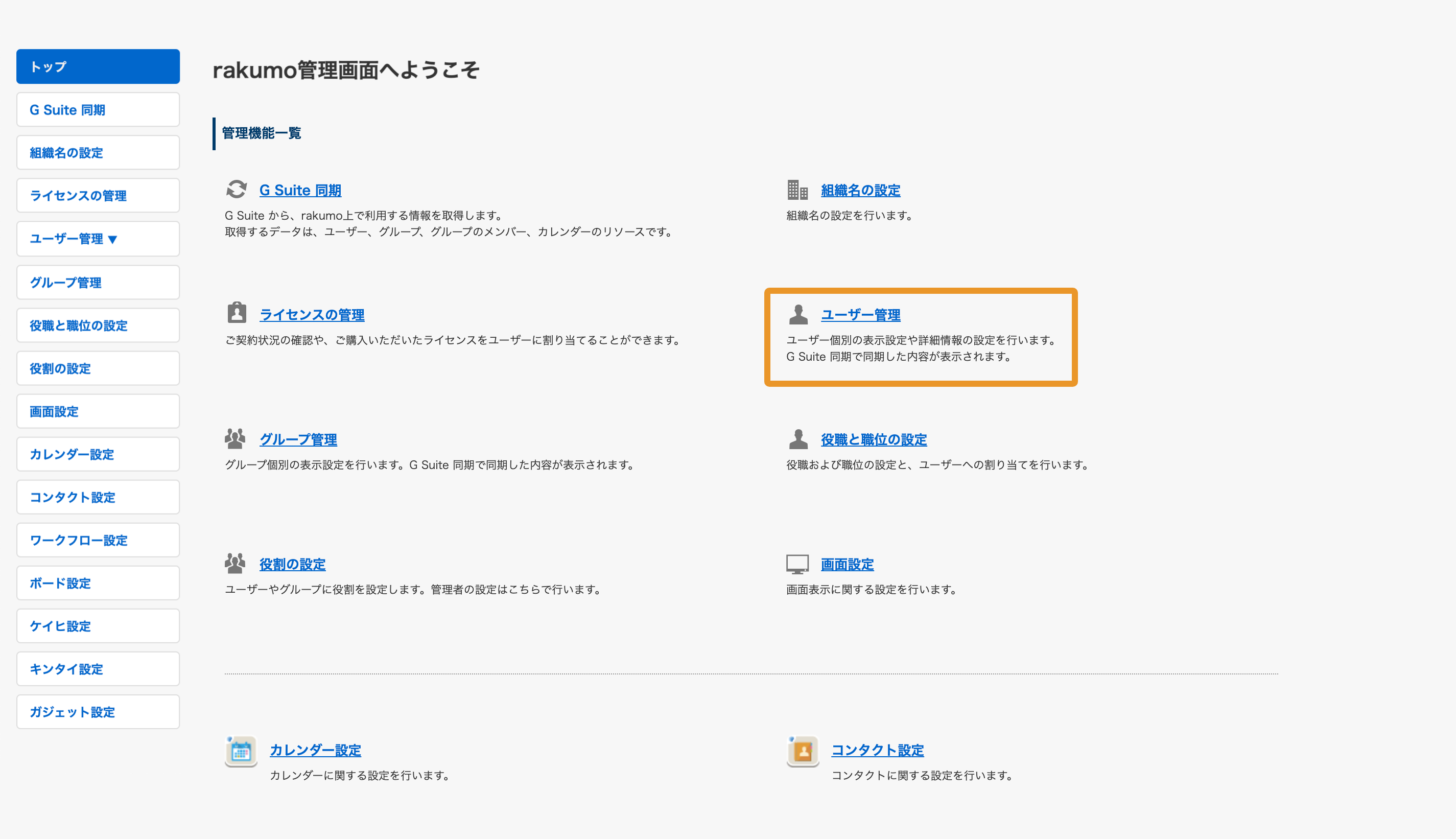Follow the ライセンスの管理 main link
The image size is (1456, 839).
pyautogui.click(x=312, y=315)
